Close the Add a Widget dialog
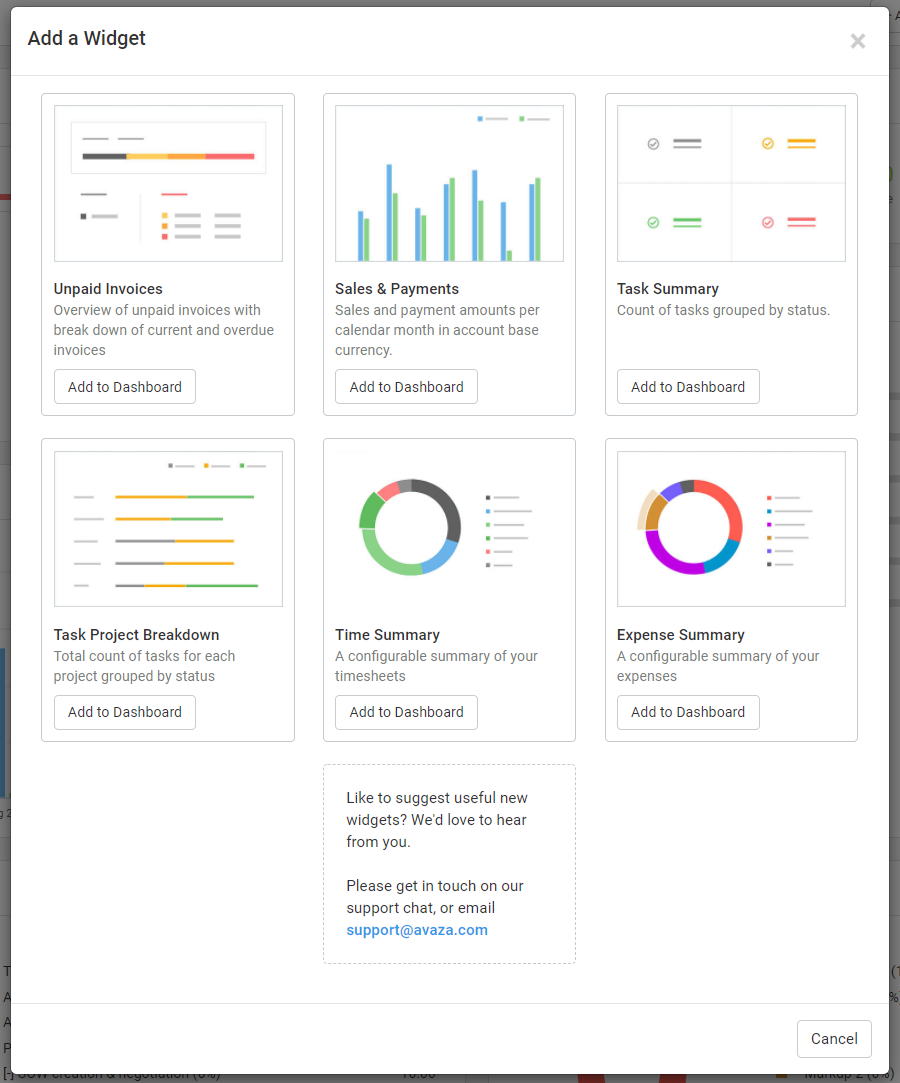This screenshot has height=1083, width=900. click(857, 41)
